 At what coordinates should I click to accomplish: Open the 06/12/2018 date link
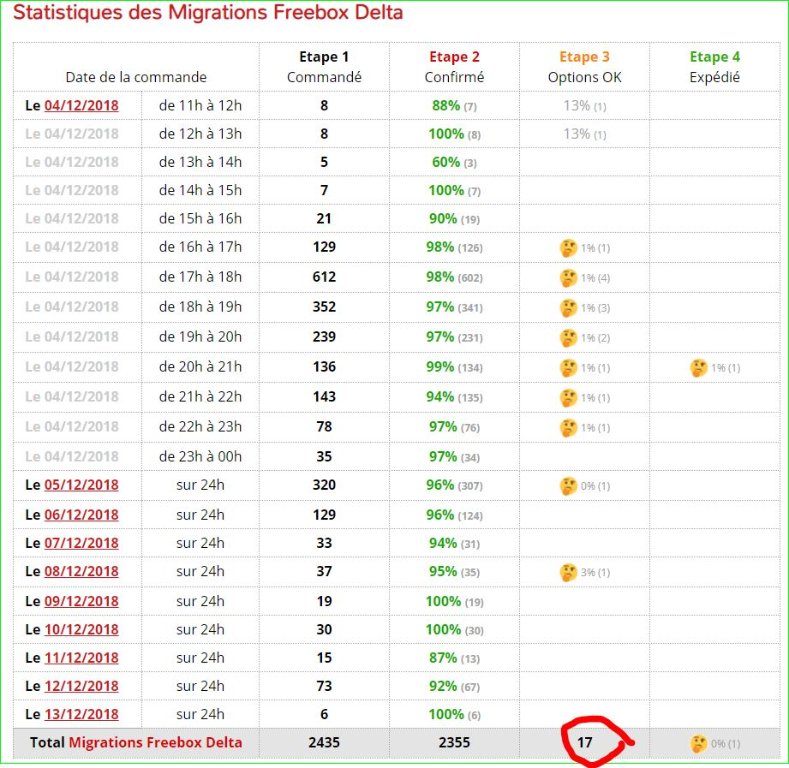point(81,514)
